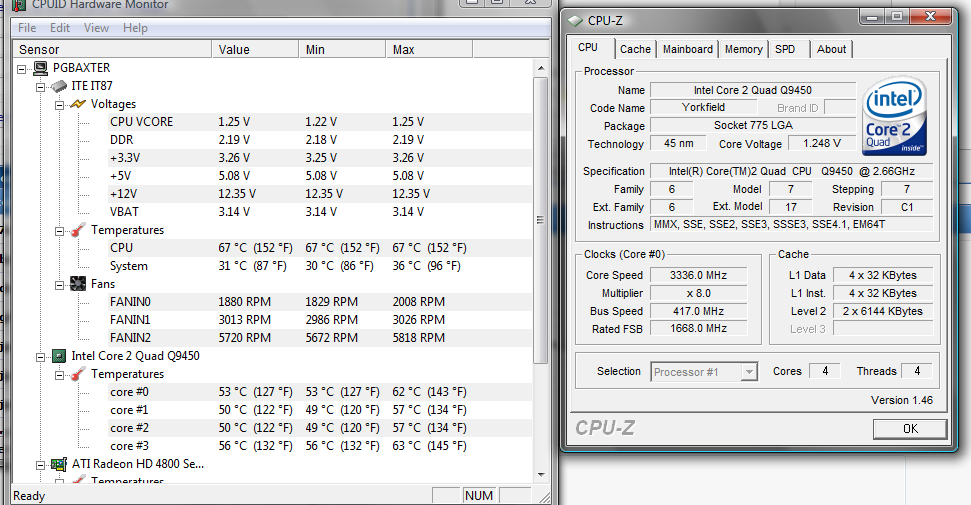Click the vertical scrollbar thumb in sensor list

pyautogui.click(x=541, y=220)
